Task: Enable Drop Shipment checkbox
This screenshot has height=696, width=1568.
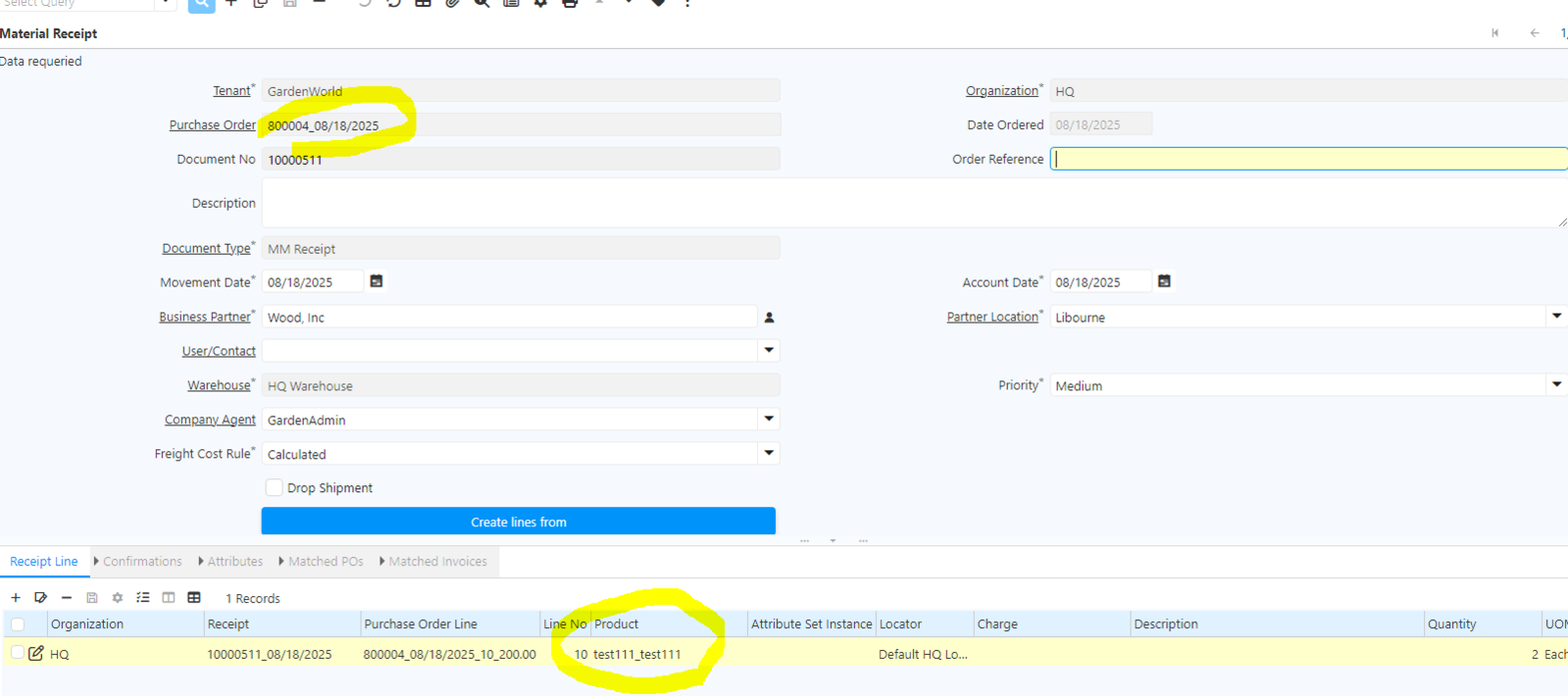Action: 275,488
